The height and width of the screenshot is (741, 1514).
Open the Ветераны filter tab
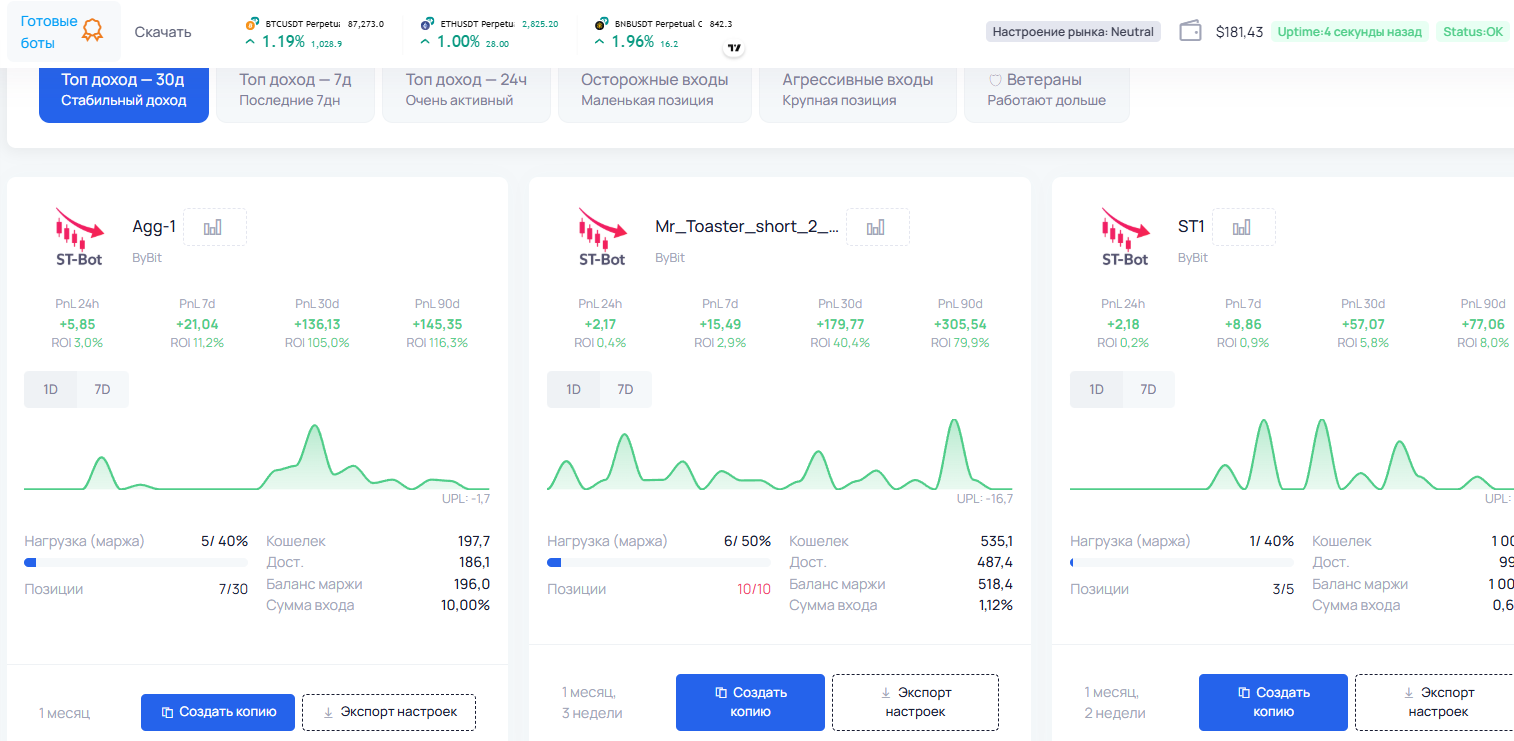point(1047,89)
